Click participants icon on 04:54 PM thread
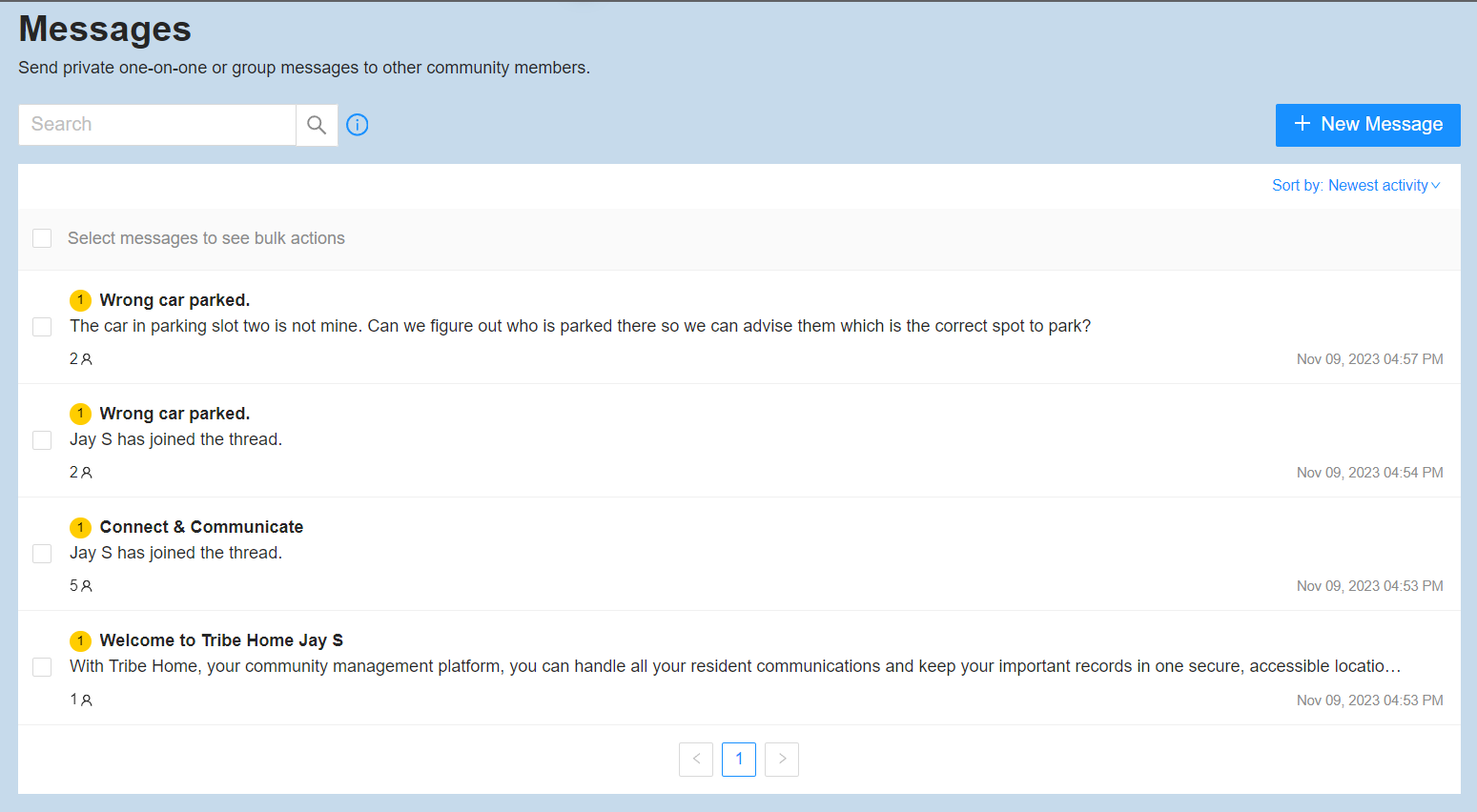1477x812 pixels. tap(87, 473)
